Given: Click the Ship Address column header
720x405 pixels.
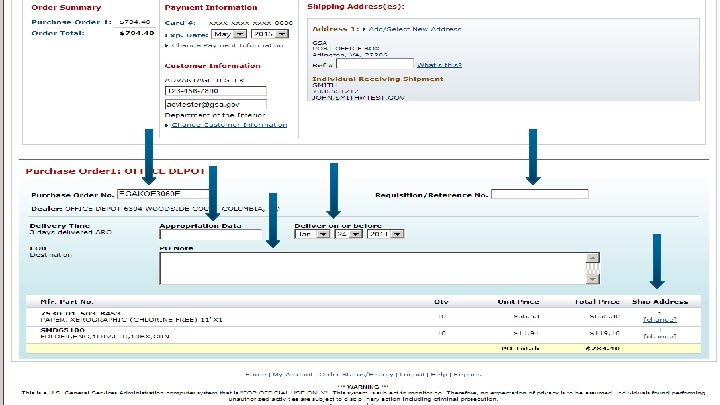Looking at the screenshot, I should pos(660,302).
